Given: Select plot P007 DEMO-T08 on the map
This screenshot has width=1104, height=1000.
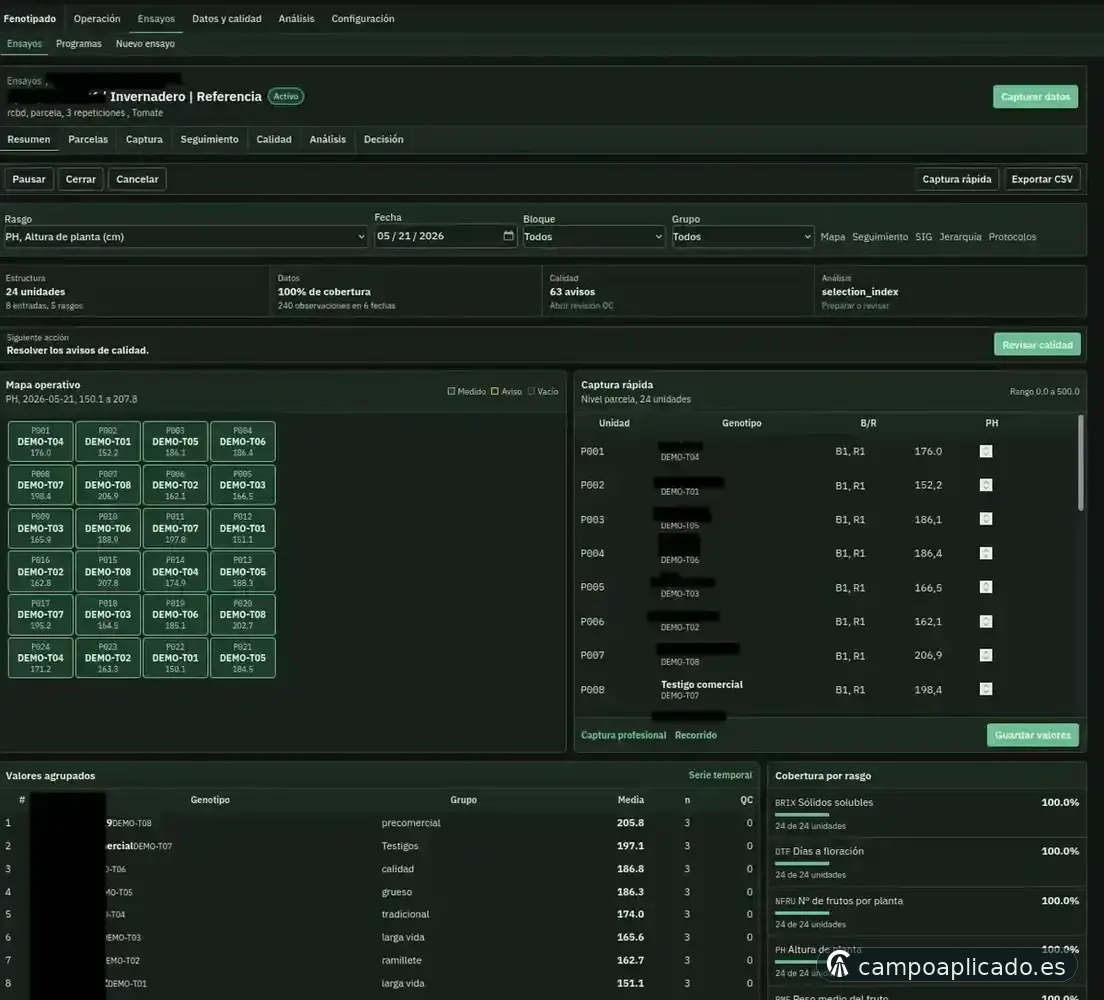Looking at the screenshot, I should click(x=108, y=485).
